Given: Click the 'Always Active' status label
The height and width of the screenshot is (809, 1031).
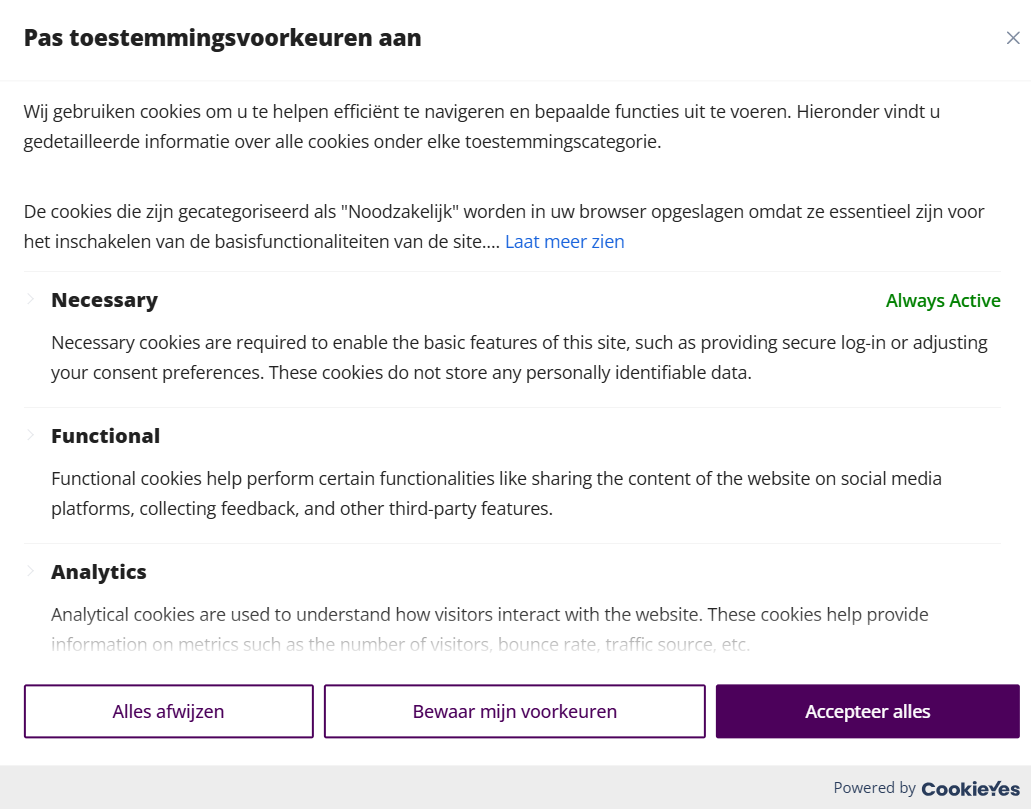Looking at the screenshot, I should tap(943, 300).
